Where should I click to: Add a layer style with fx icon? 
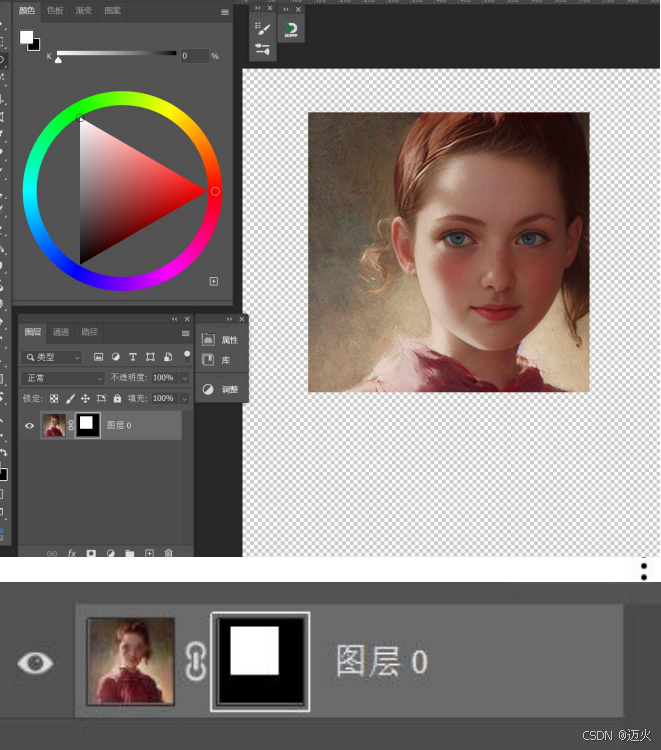pyautogui.click(x=72, y=553)
